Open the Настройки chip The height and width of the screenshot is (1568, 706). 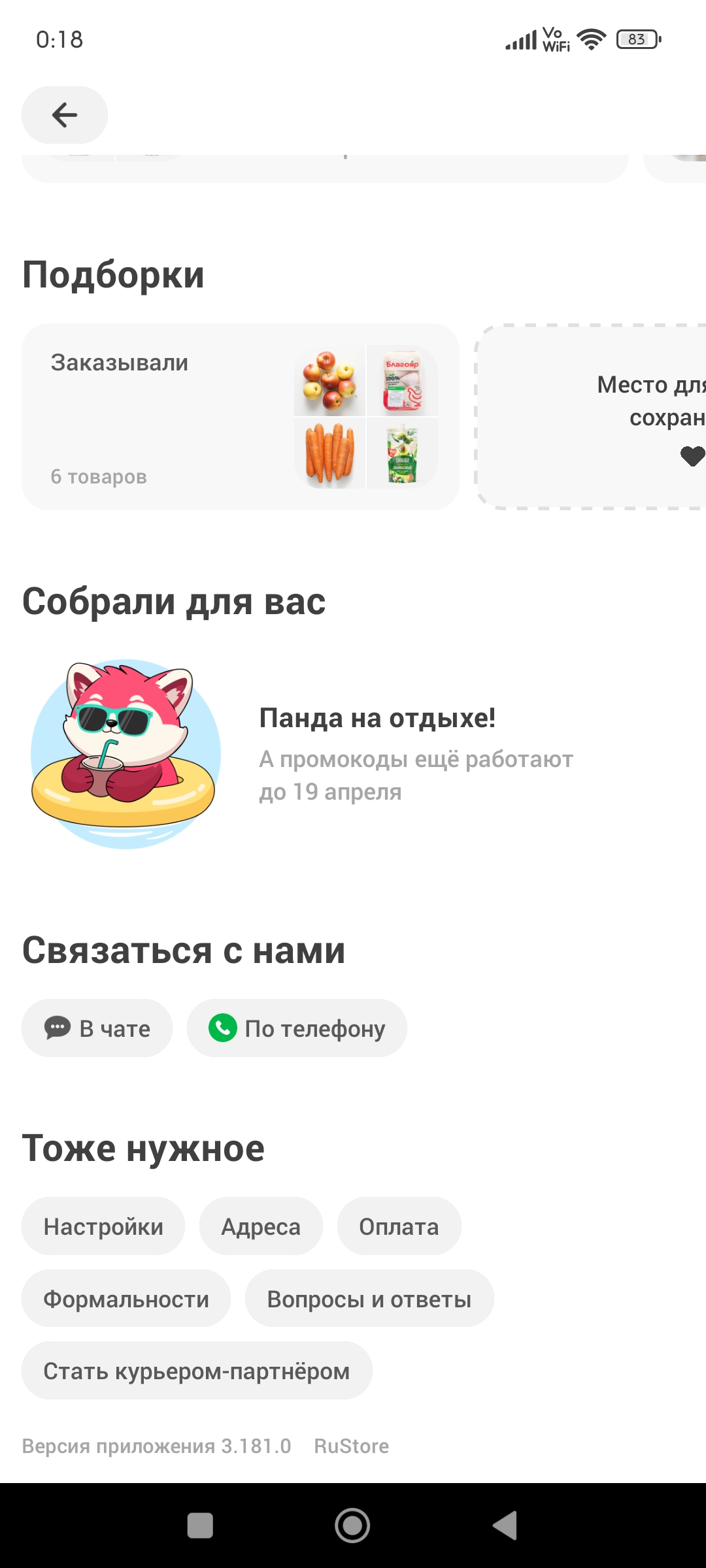103,1226
